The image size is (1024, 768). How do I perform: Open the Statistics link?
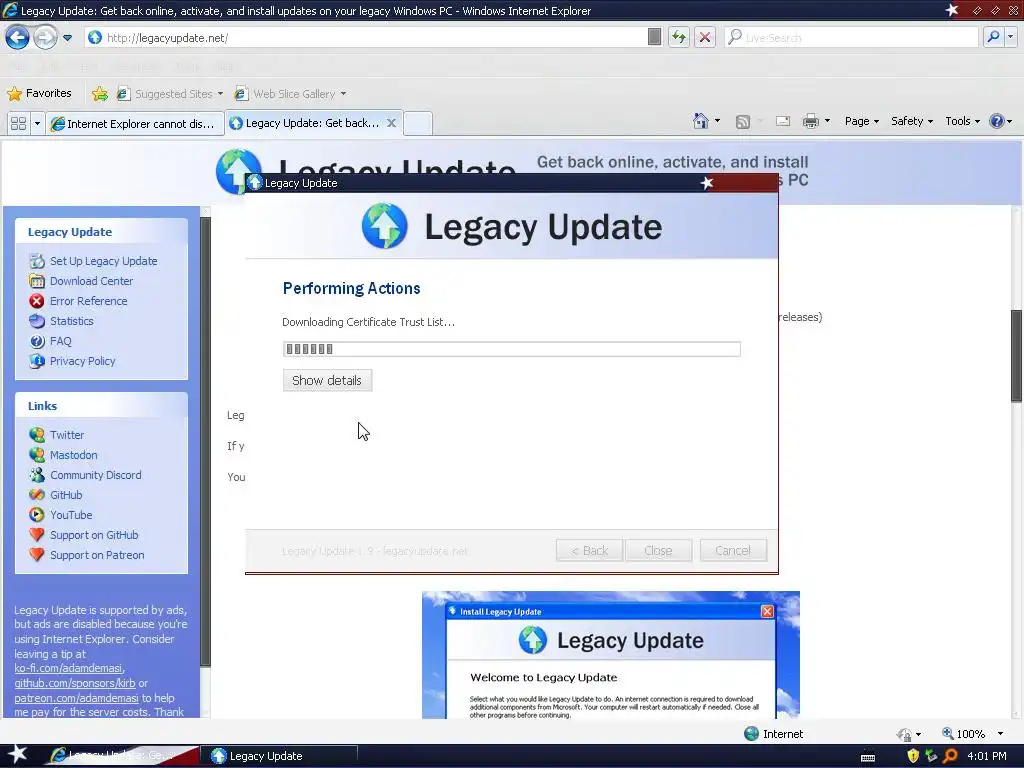[x=72, y=321]
